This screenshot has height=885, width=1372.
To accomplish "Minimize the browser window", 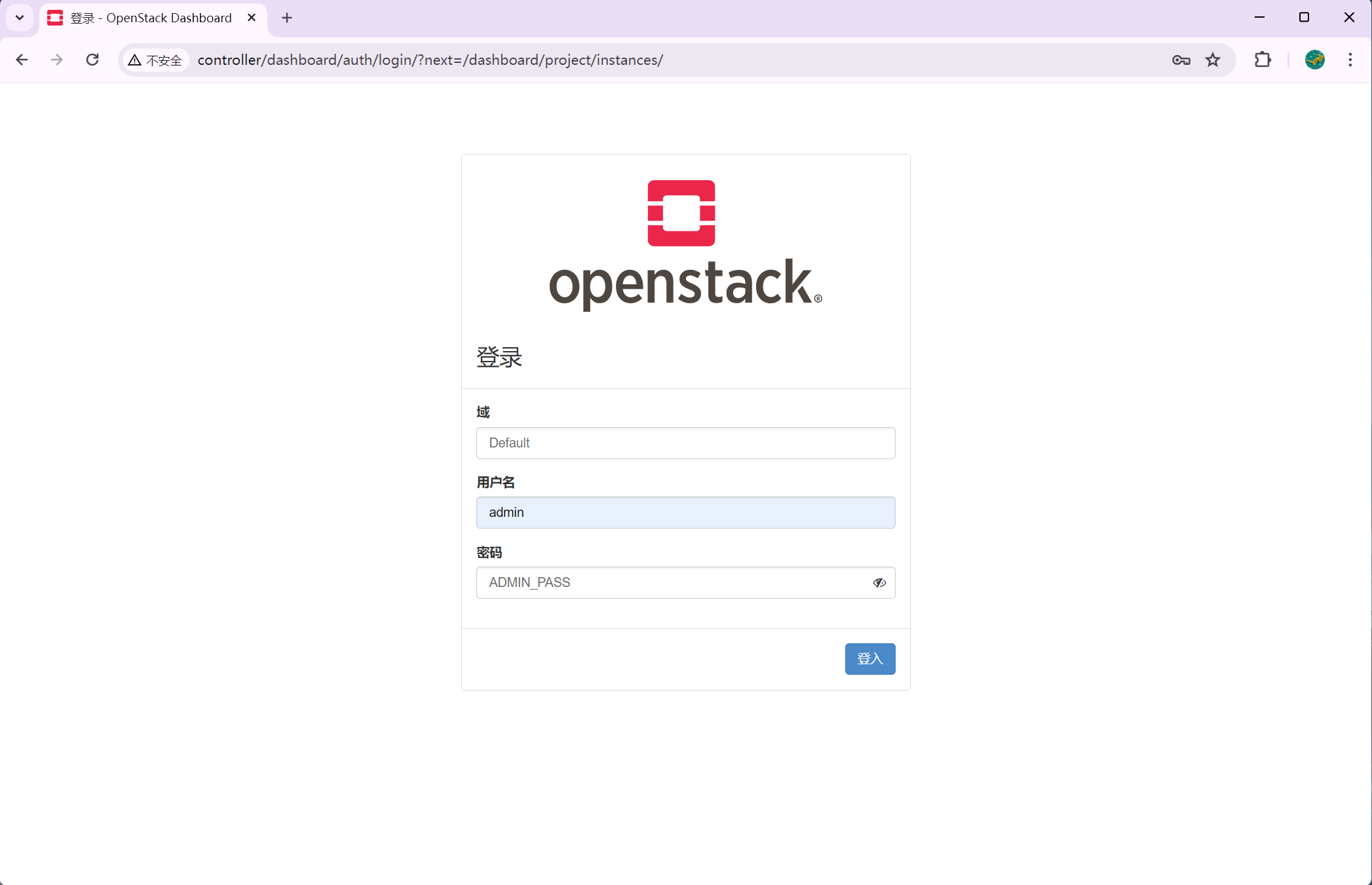I will (x=1259, y=18).
